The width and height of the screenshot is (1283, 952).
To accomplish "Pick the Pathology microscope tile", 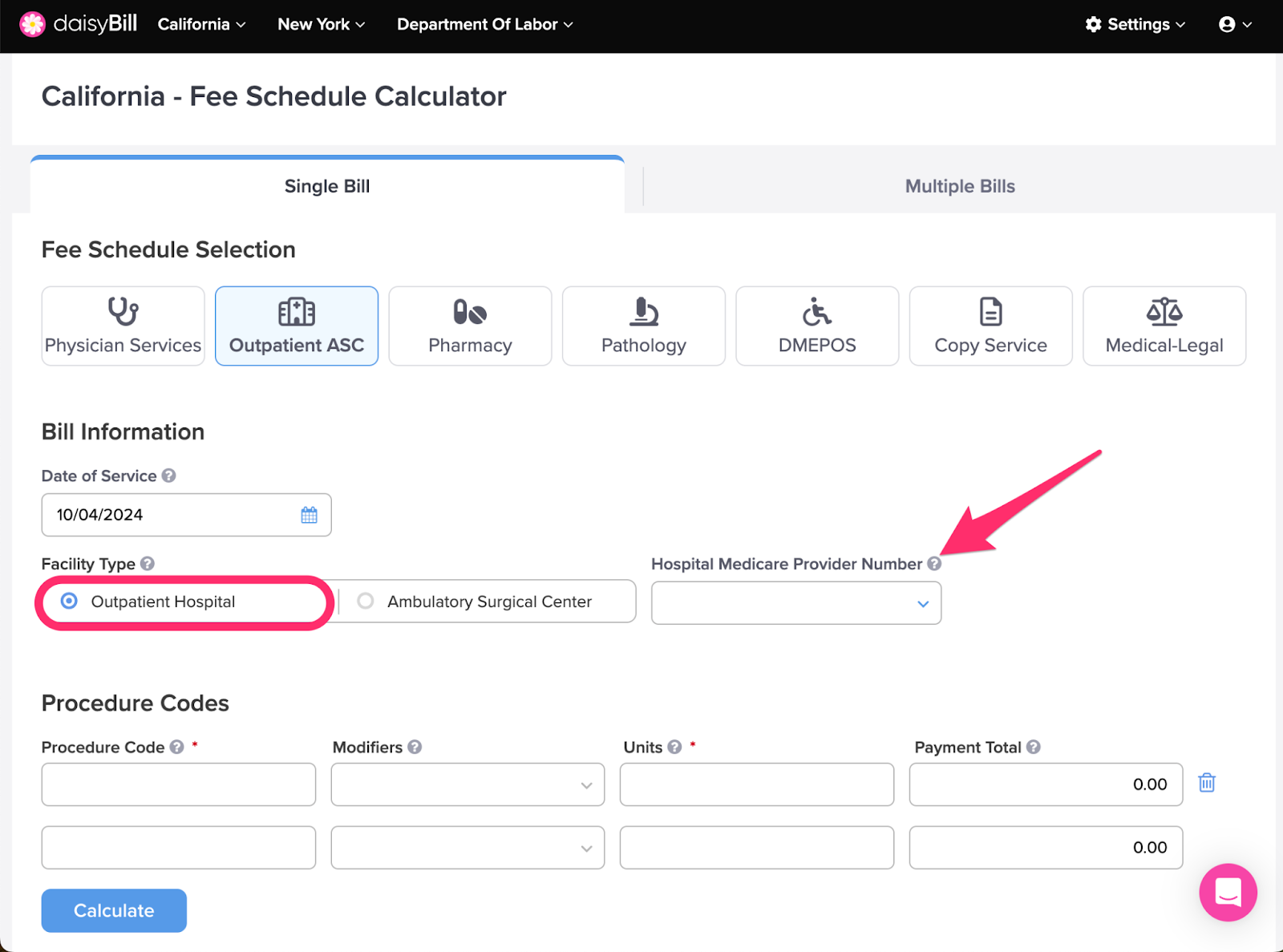I will (644, 326).
